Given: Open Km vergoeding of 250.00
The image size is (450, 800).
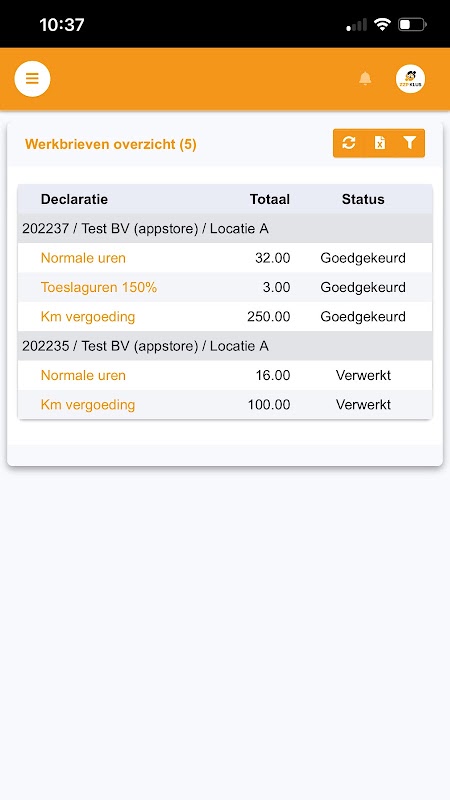Looking at the screenshot, I should coord(88,317).
